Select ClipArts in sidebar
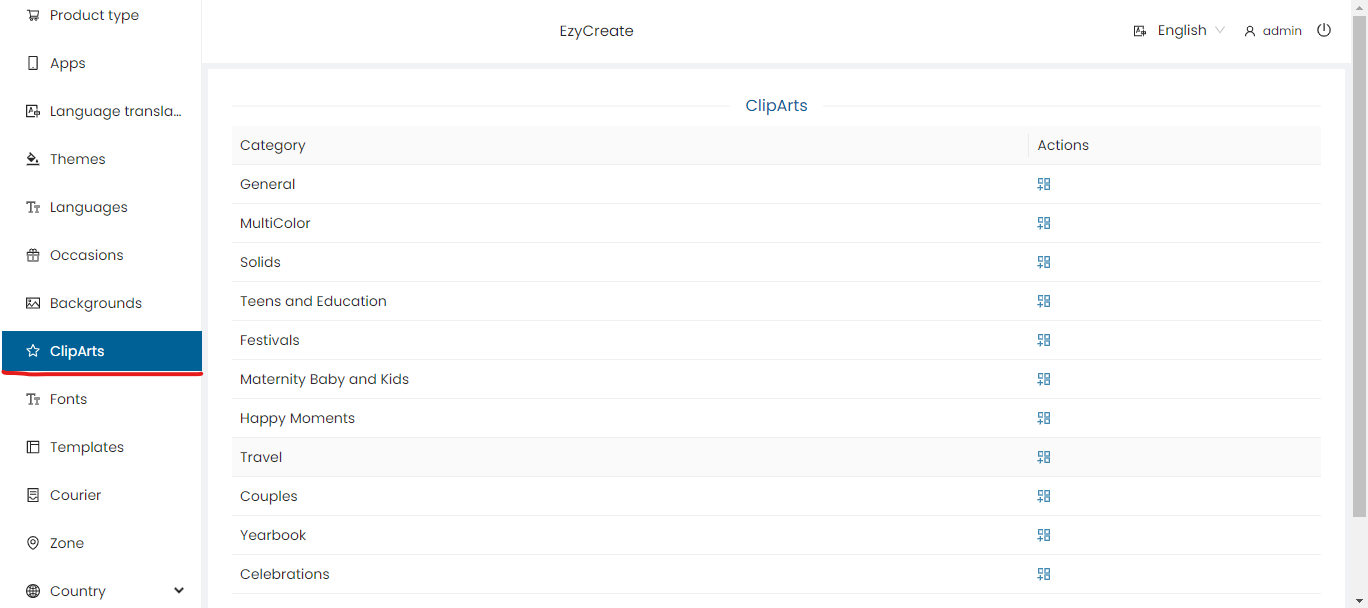 click(x=101, y=351)
